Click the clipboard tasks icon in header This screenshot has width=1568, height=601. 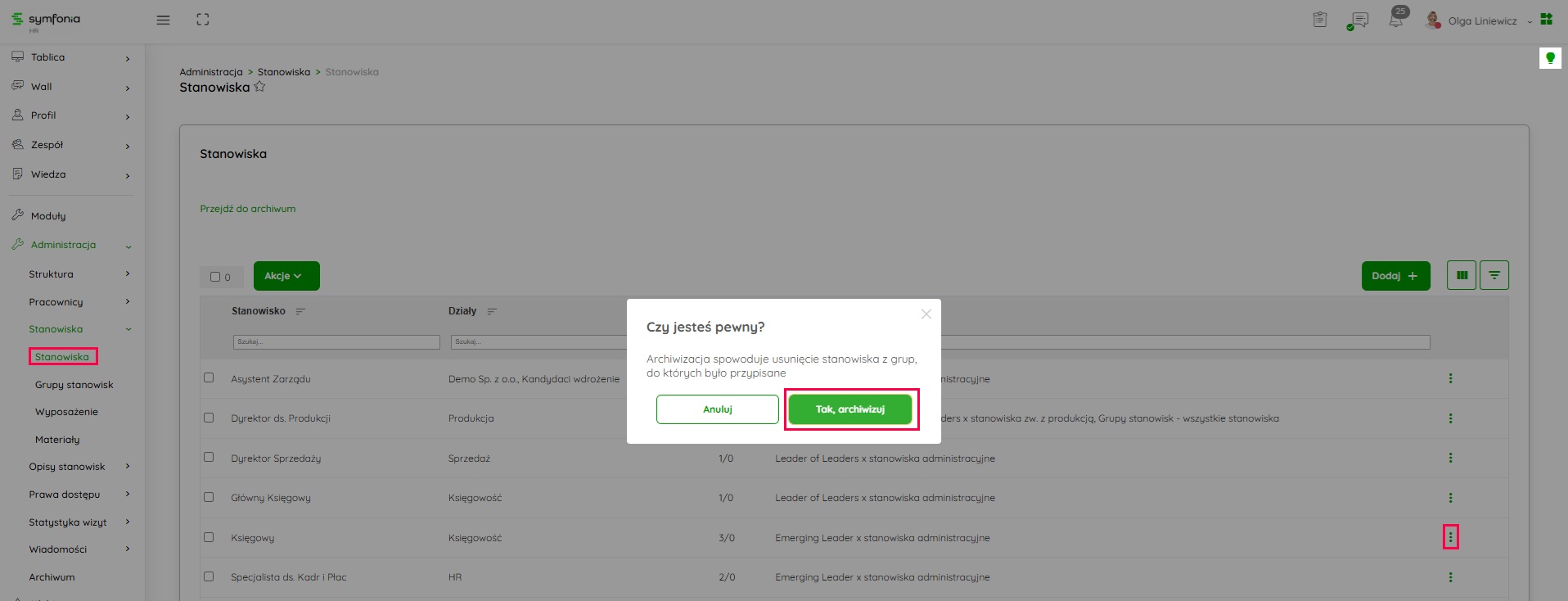click(x=1320, y=20)
